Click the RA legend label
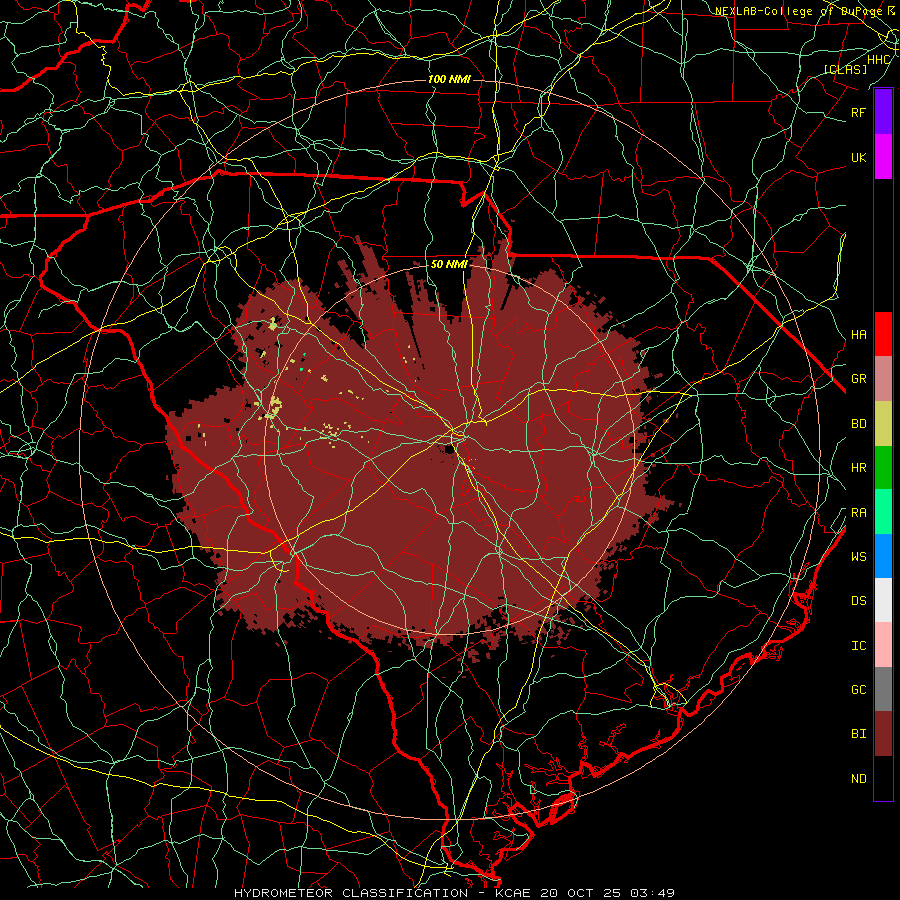This screenshot has width=900, height=900. tap(858, 513)
